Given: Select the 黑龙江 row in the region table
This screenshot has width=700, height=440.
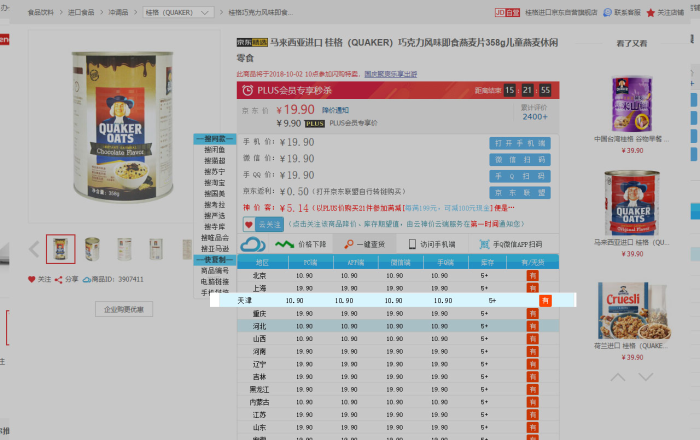Looking at the screenshot, I should click(398, 390).
